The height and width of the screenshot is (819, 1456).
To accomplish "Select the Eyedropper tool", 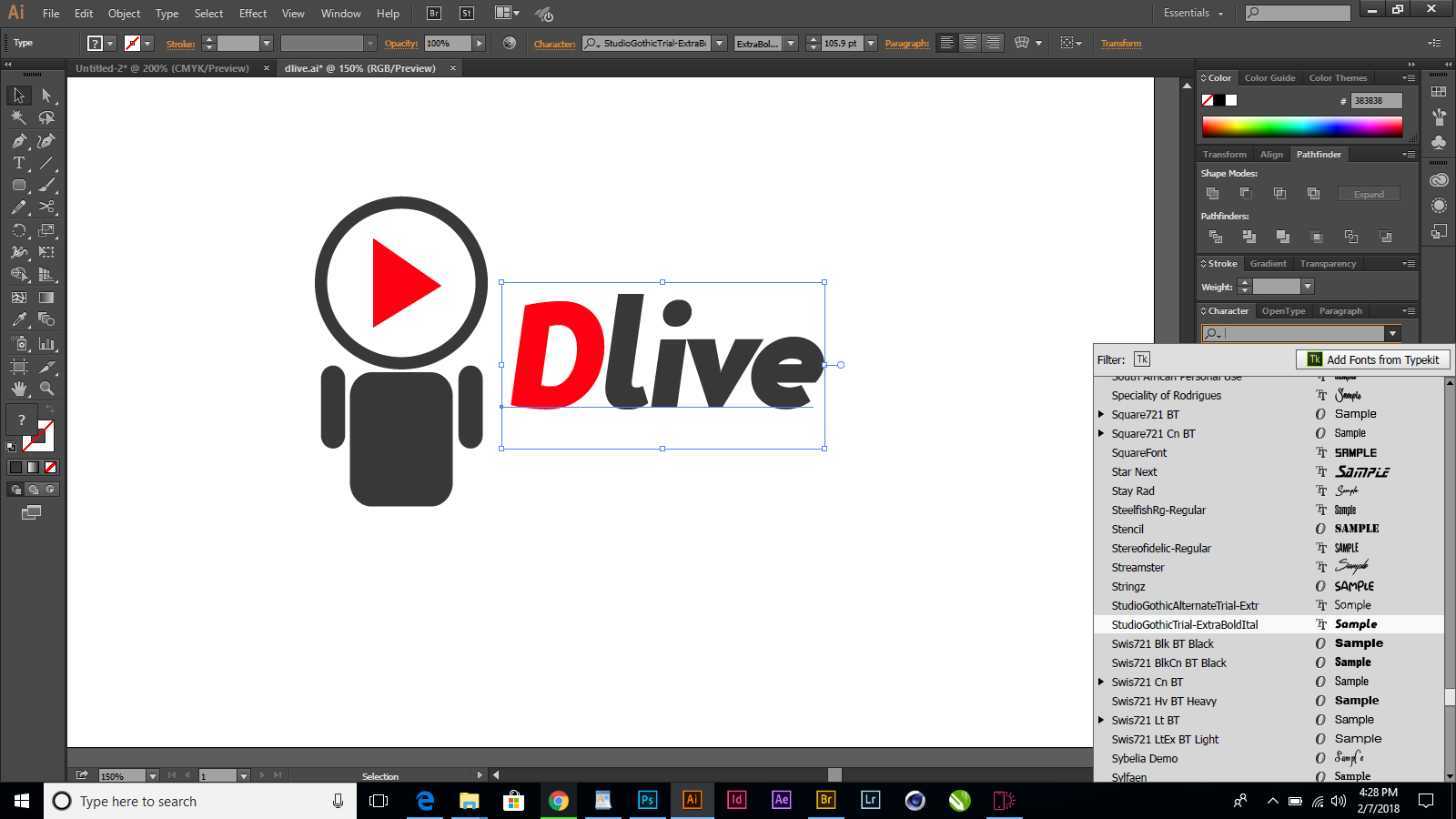I will (16, 319).
